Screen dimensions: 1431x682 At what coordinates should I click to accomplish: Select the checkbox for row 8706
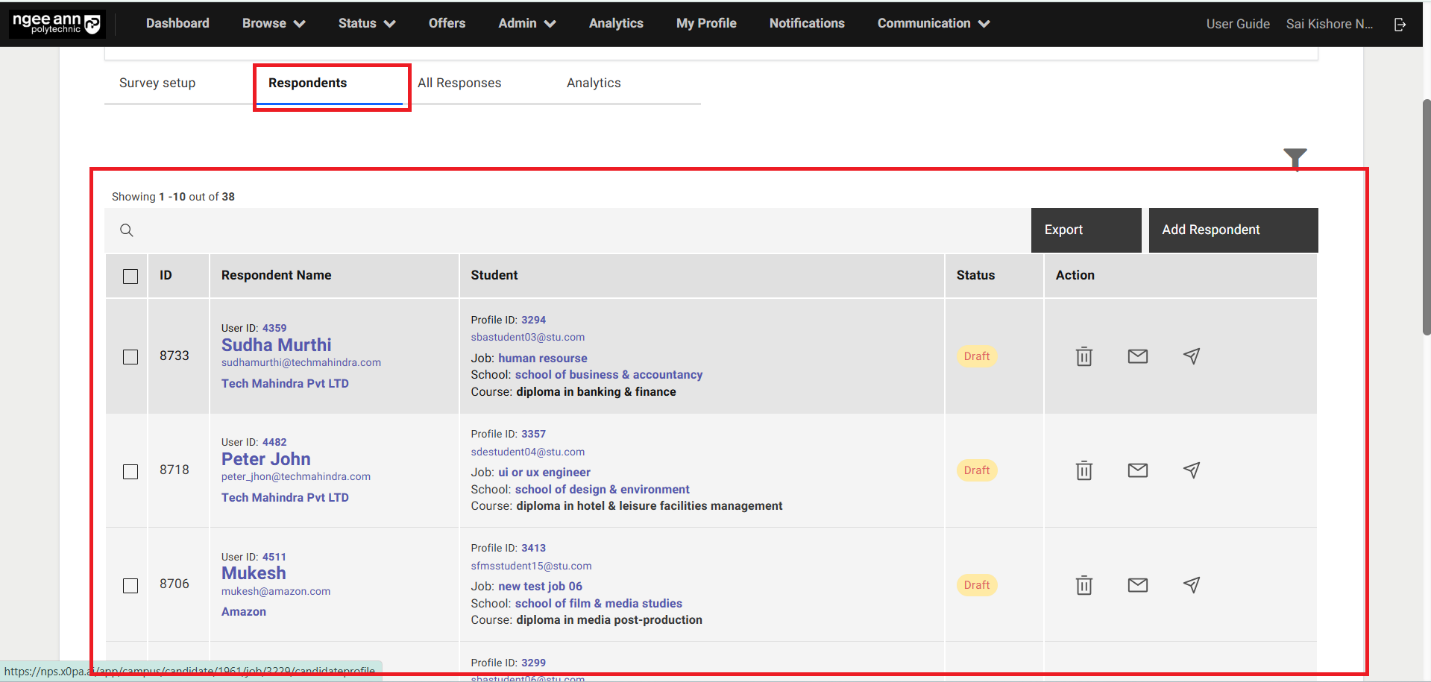(130, 585)
